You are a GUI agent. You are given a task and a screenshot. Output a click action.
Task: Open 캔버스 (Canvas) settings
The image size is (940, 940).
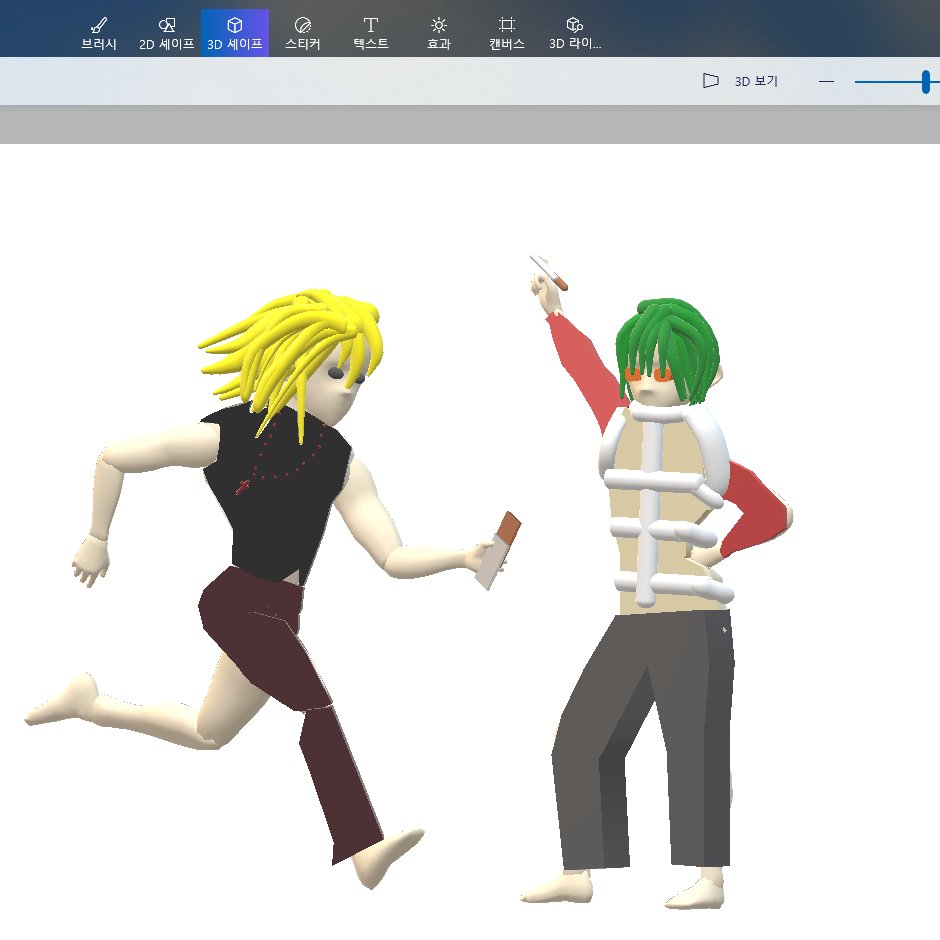tap(506, 31)
